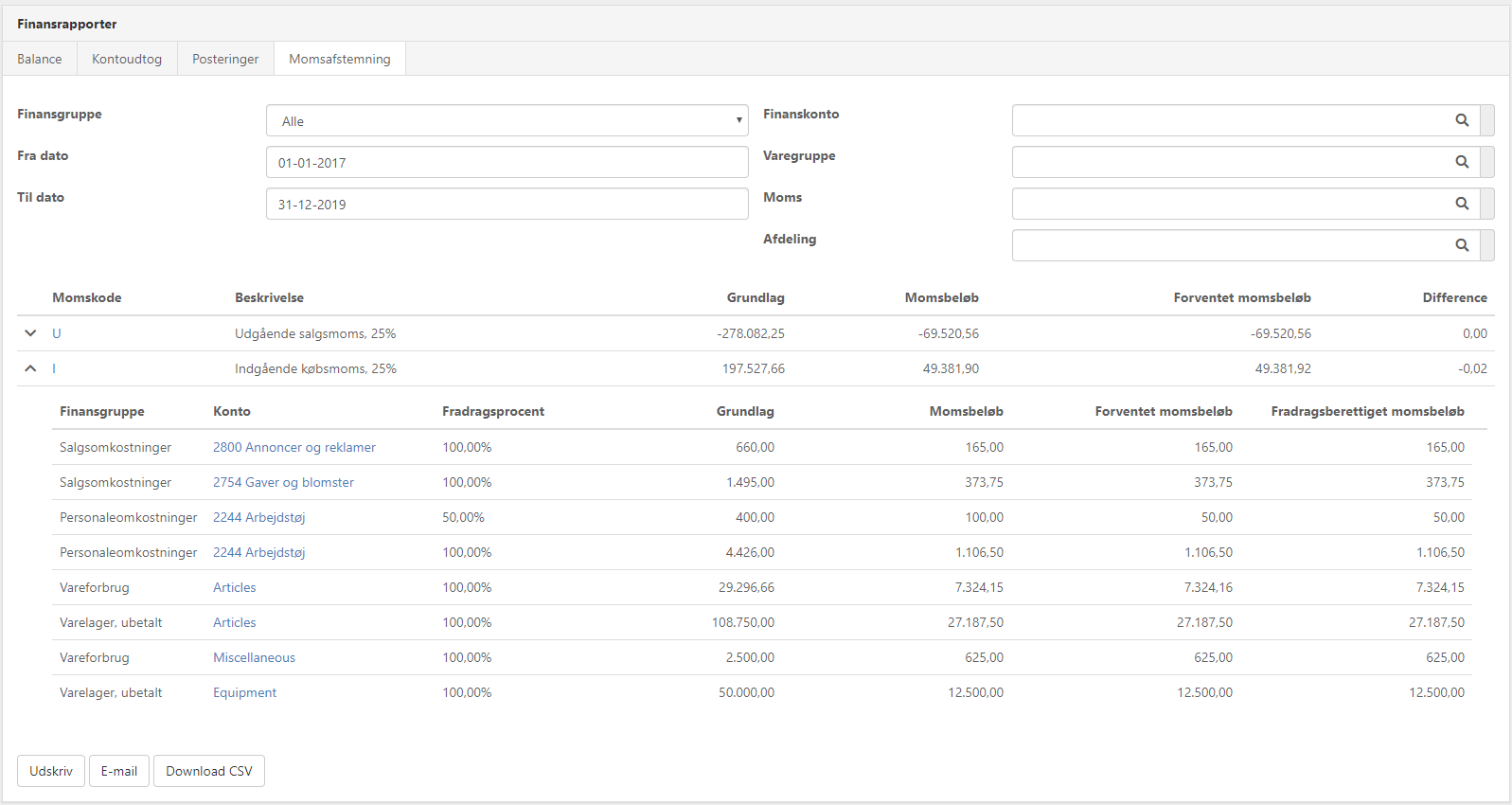
Task: Open Articles link in Varelager, ubetalt row
Action: tap(235, 622)
